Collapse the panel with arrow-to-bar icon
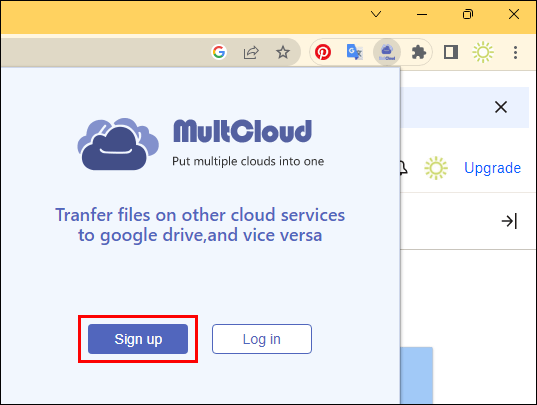The width and height of the screenshot is (537, 405). tap(509, 221)
